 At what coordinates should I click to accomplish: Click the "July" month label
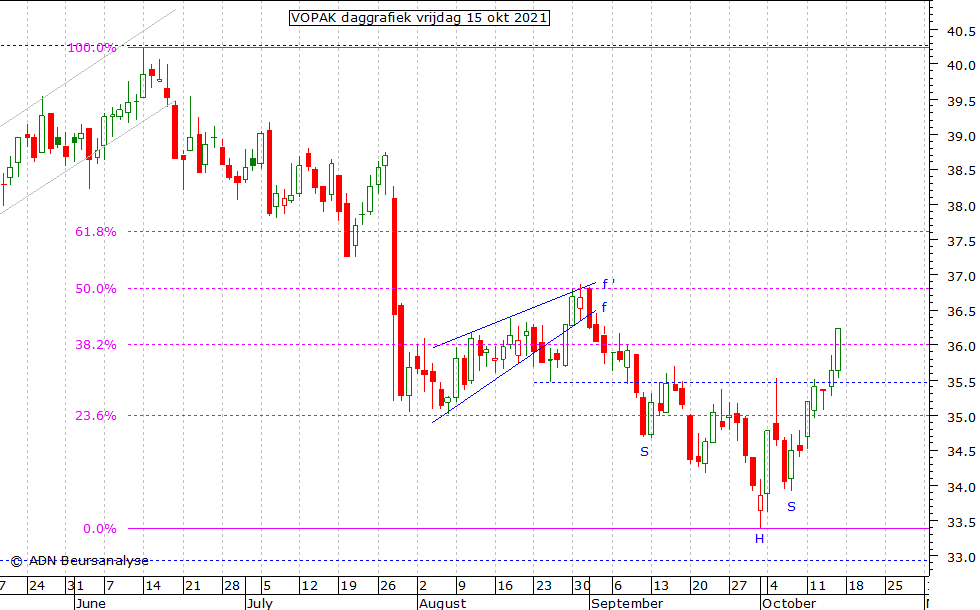pyautogui.click(x=260, y=603)
